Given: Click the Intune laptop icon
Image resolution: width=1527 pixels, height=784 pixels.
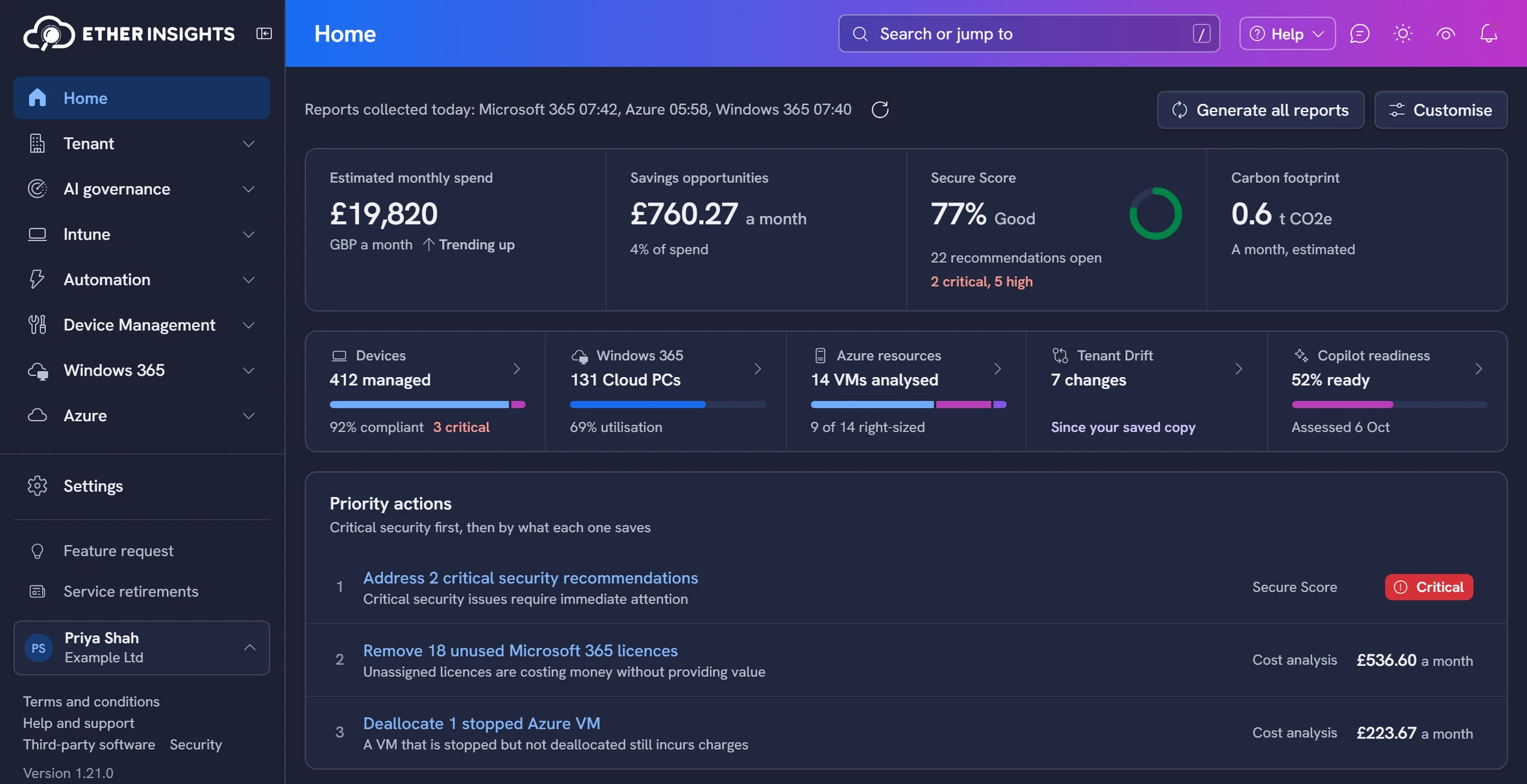Looking at the screenshot, I should [37, 234].
